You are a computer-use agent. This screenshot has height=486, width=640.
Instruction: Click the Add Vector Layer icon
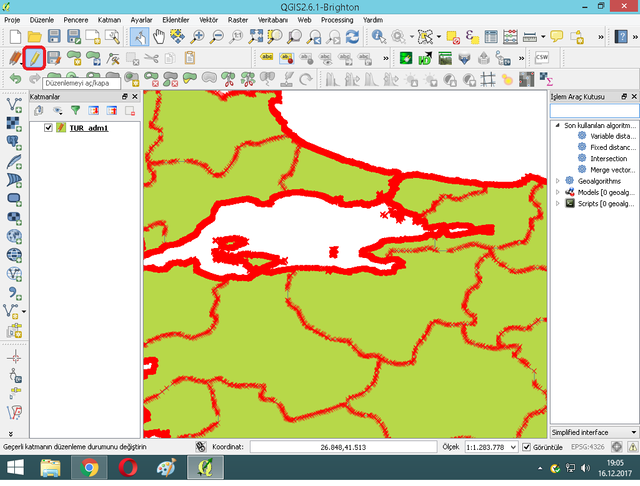14,105
